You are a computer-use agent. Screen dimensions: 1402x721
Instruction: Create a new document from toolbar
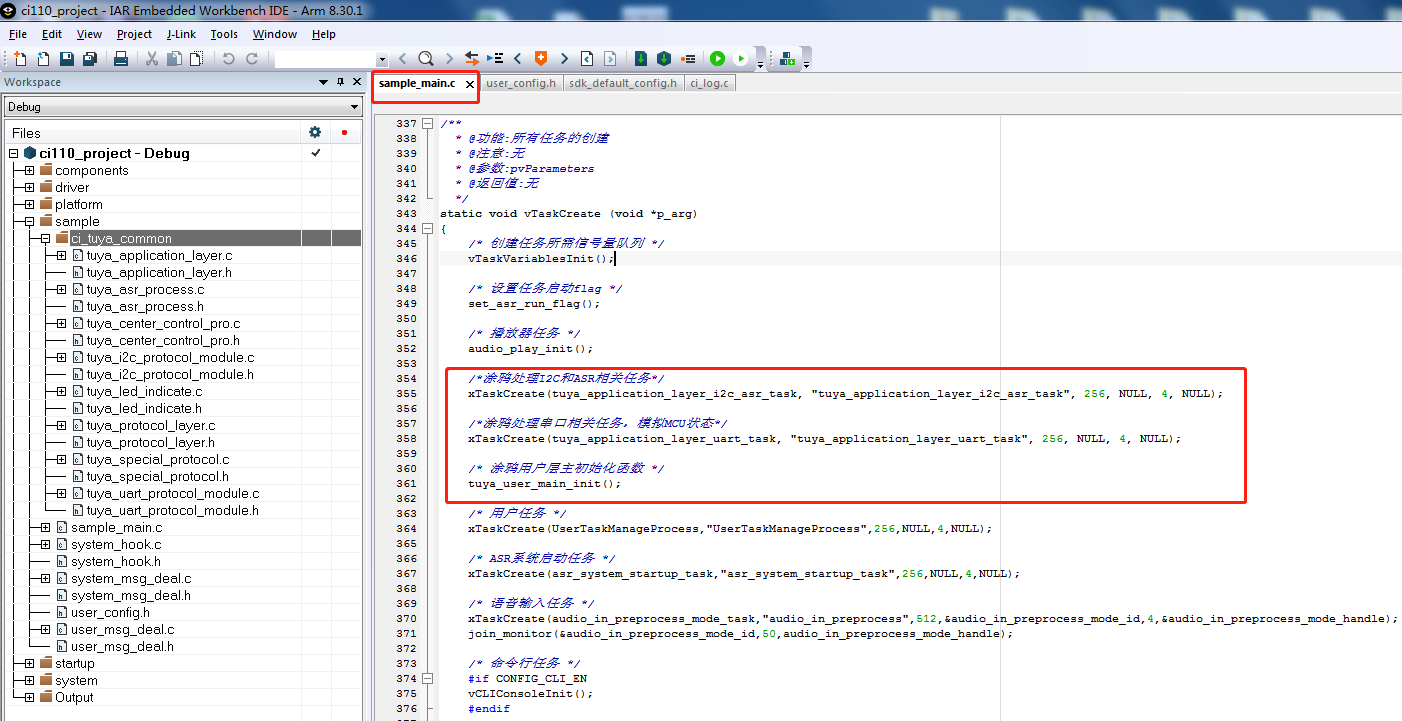pos(20,59)
